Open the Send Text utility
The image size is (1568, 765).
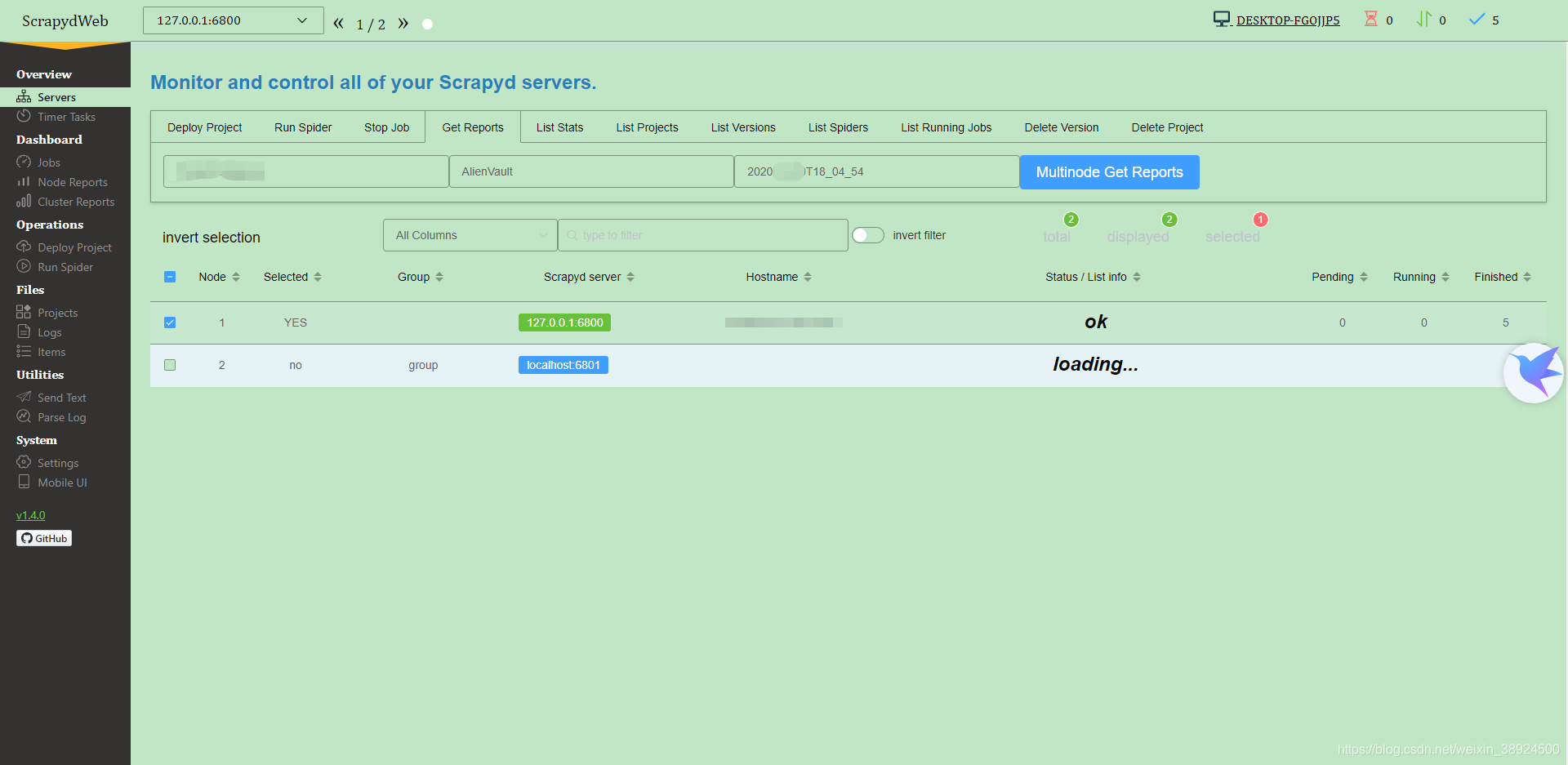tap(61, 397)
